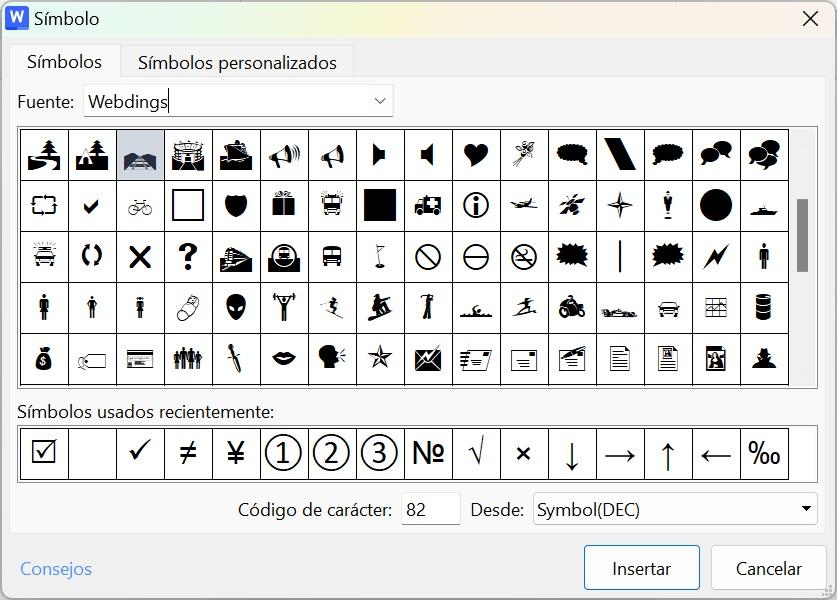Click the Insertar button
The image size is (837, 600).
point(641,568)
